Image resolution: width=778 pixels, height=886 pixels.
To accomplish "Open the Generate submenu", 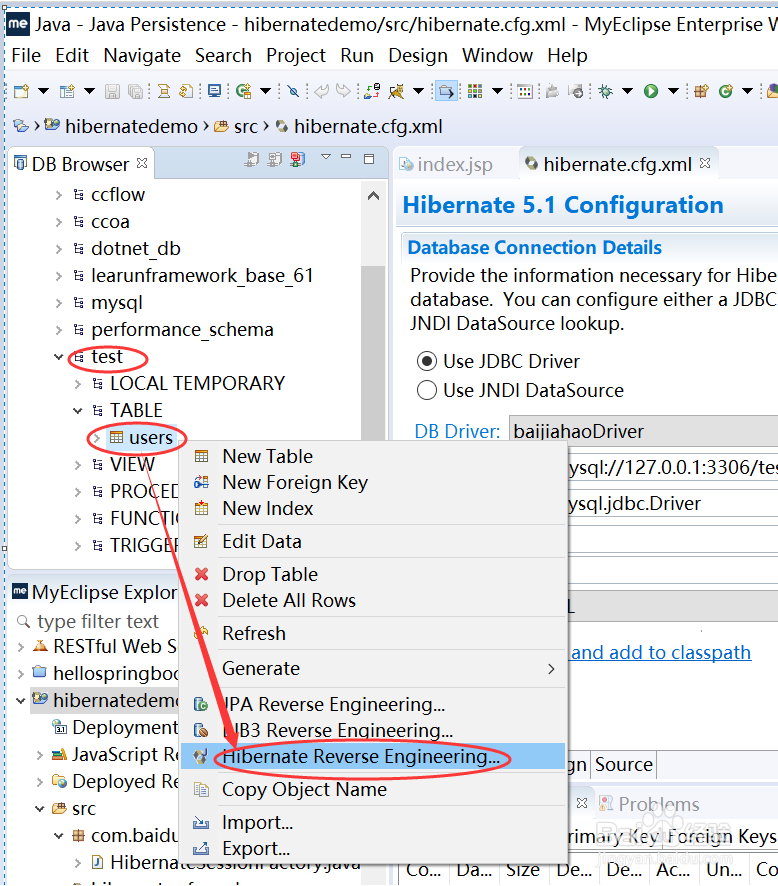I will tap(373, 668).
